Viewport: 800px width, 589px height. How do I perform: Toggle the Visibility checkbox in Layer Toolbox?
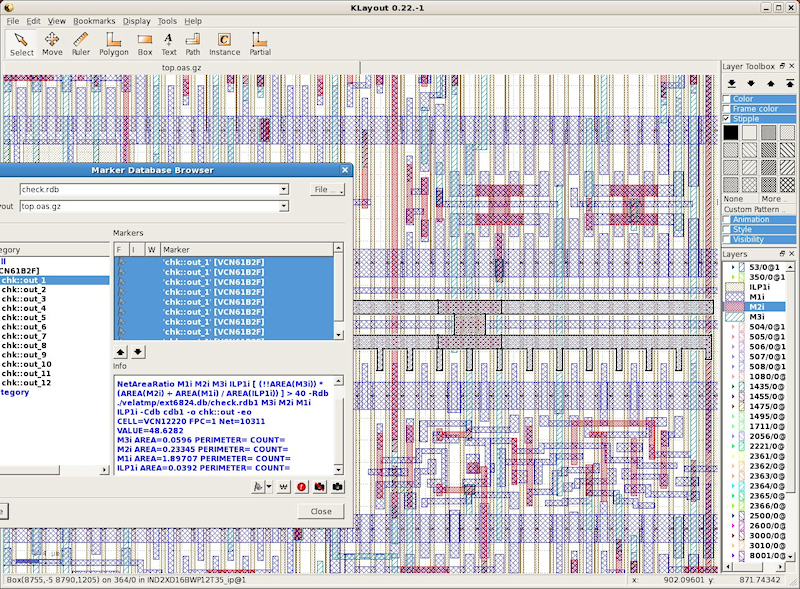727,240
